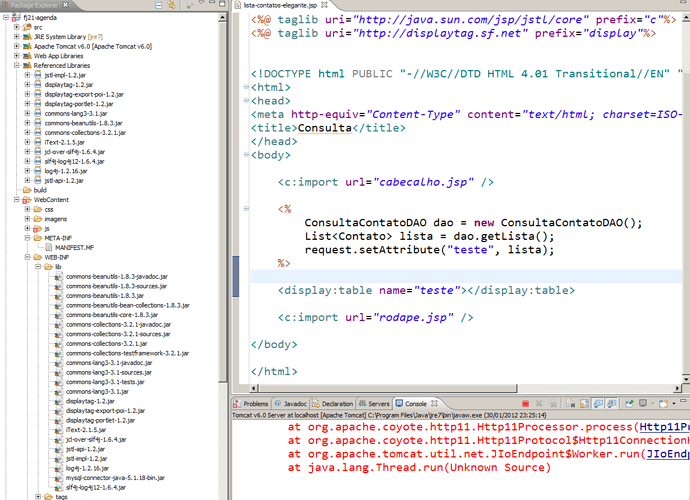The image size is (690, 500).
Task: Place cursor on display:table tag line
Action: point(426,290)
